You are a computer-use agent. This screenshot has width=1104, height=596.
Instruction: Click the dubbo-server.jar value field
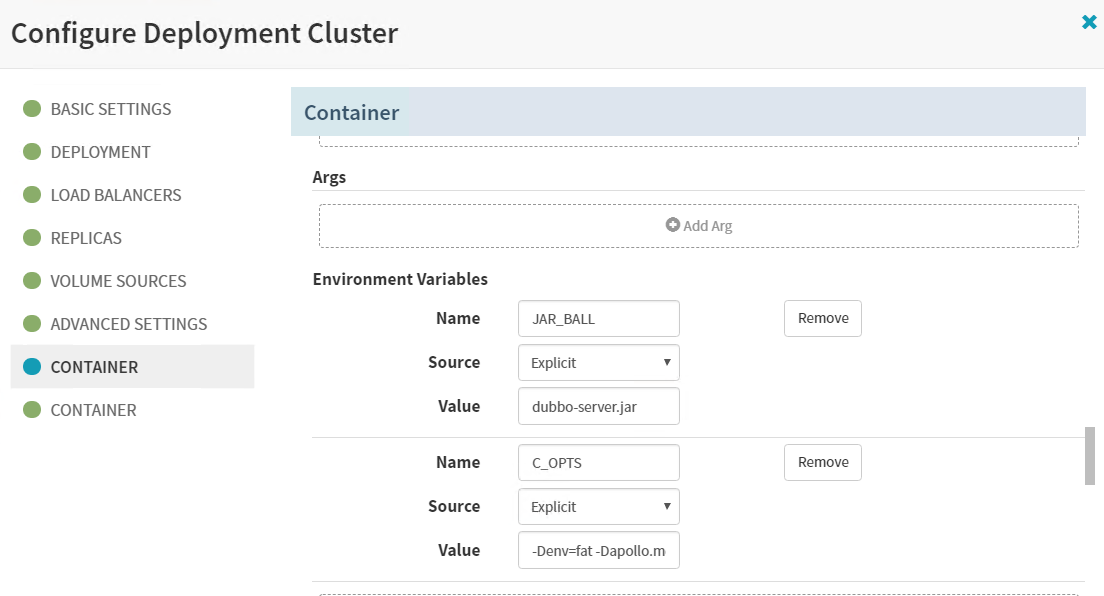pyautogui.click(x=598, y=406)
